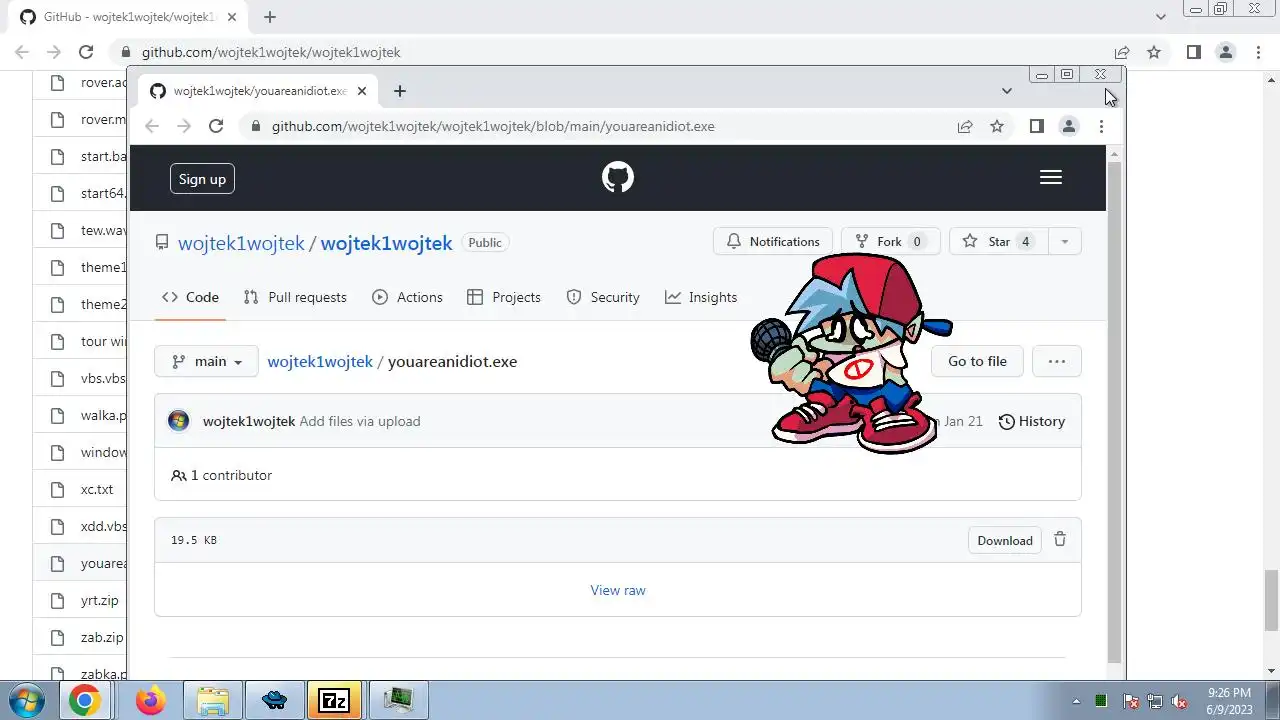Expand tab search chevron in front window
The image size is (1280, 720).
click(1006, 91)
